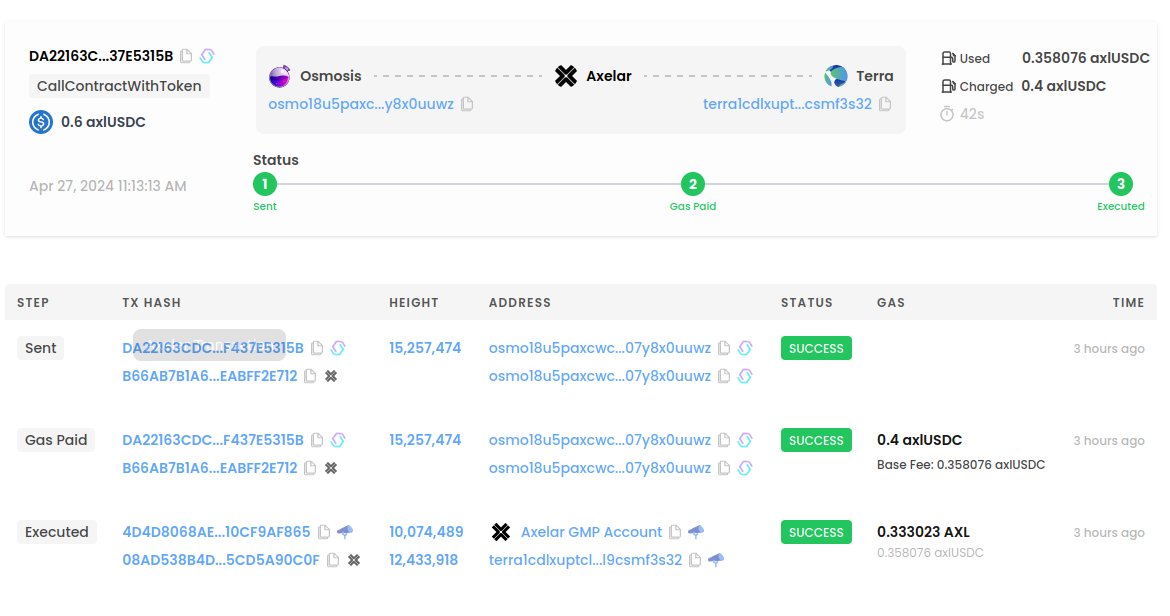This screenshot has width=1170, height=616.
Task: Copy the terra1cdlxupt...csmf3s32 destination address
Action: coord(885,104)
